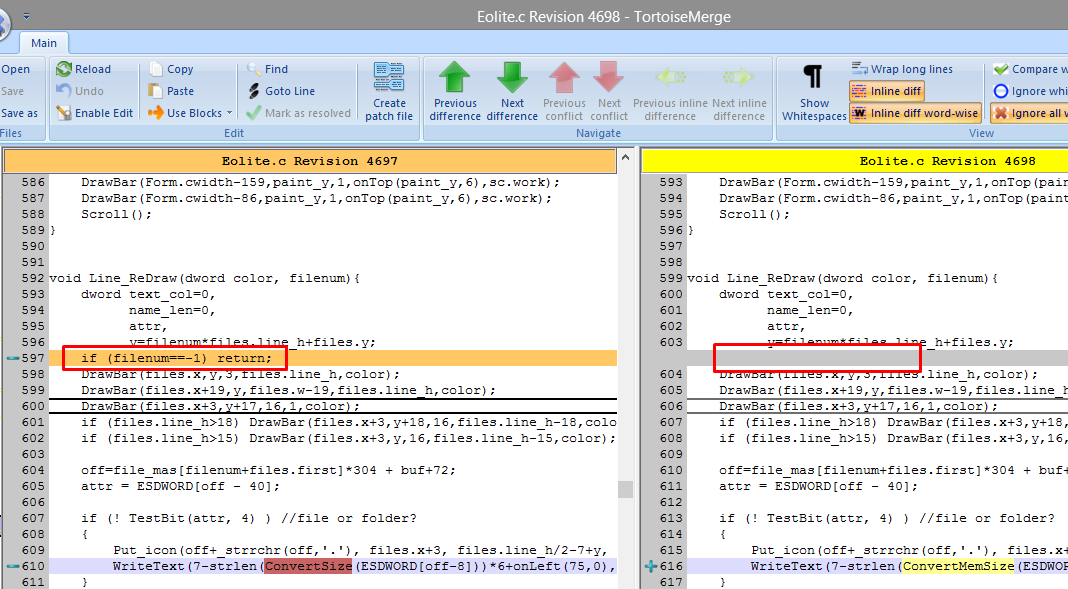Go to the Next difference
Screen dimensions: 1068x589
[512, 90]
